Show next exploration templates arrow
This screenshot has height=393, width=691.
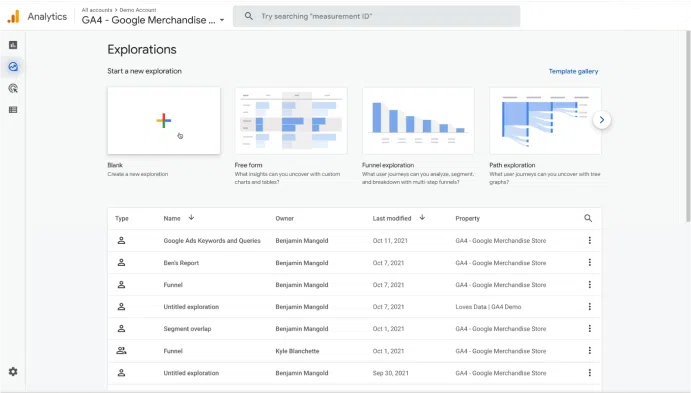click(602, 120)
